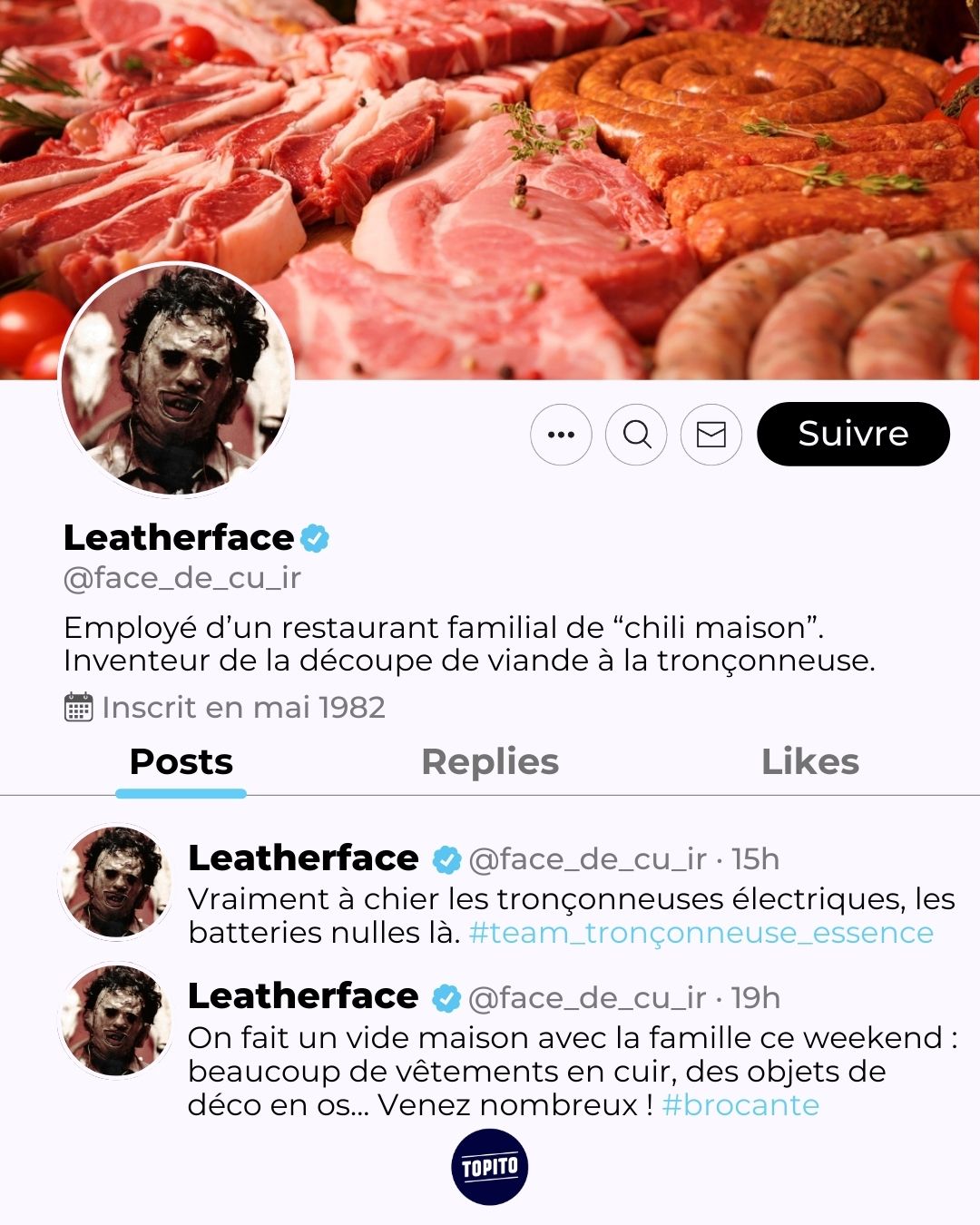Select the Posts tab
The height and width of the screenshot is (1225, 980).
181,762
